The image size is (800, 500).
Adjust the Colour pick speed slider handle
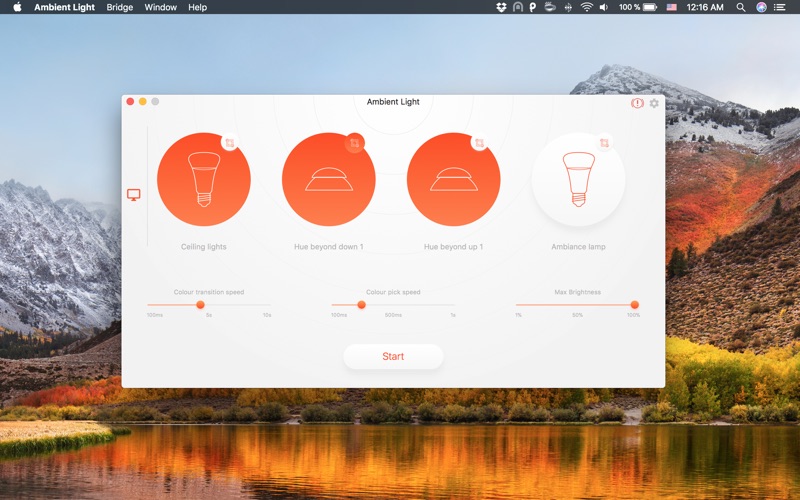361,305
